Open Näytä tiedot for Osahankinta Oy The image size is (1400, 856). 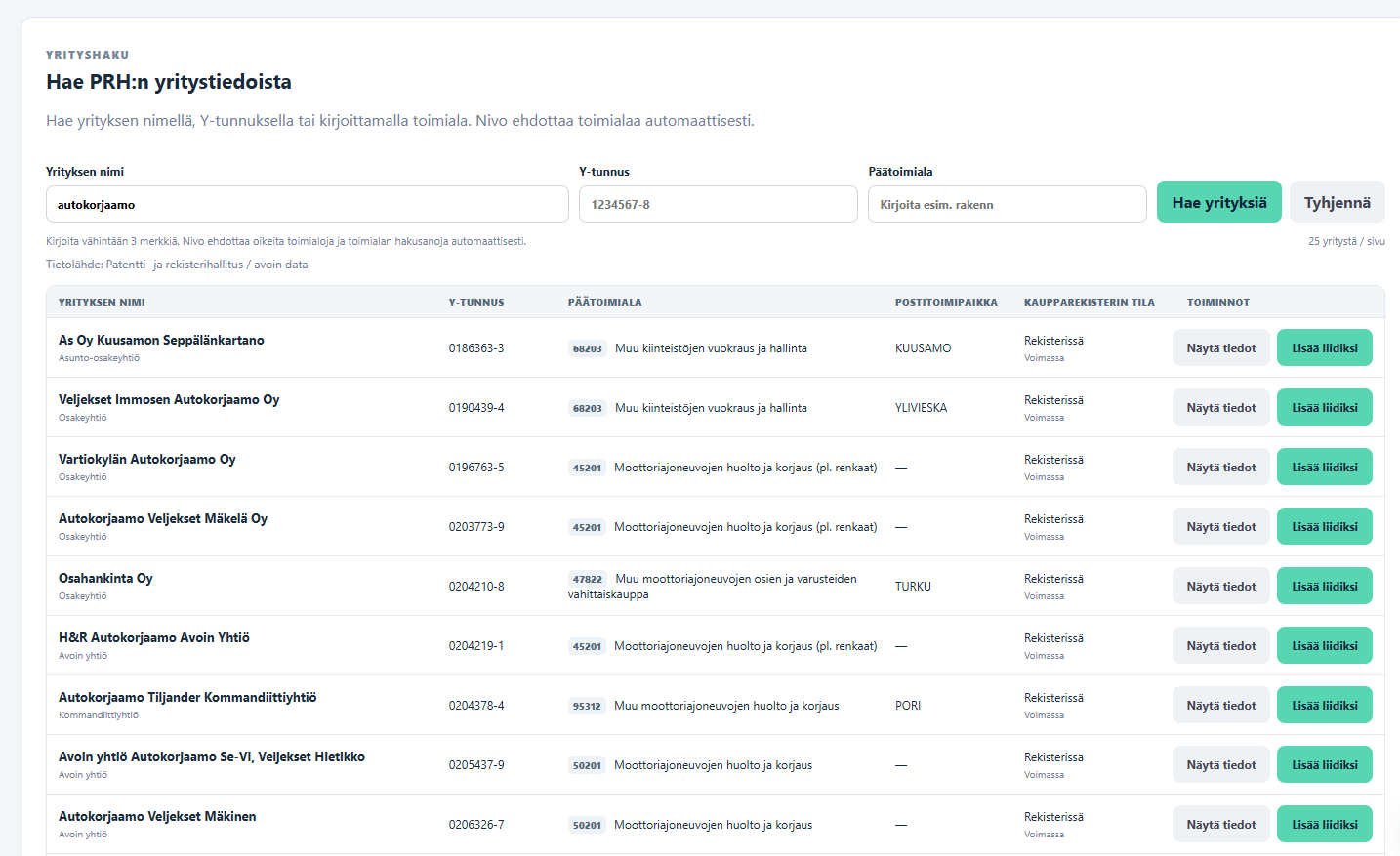[1221, 586]
